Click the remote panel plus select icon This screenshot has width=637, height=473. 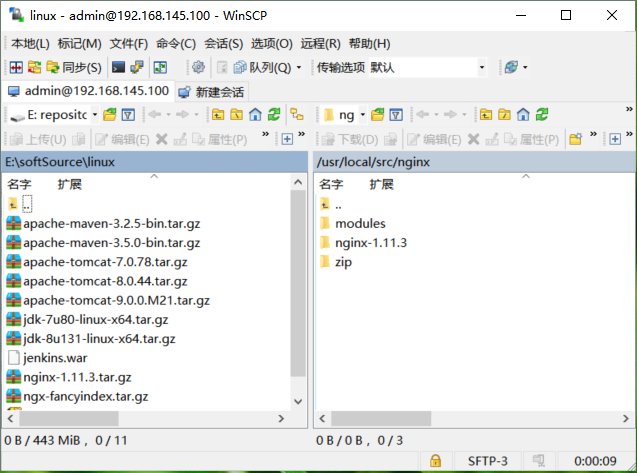615,139
